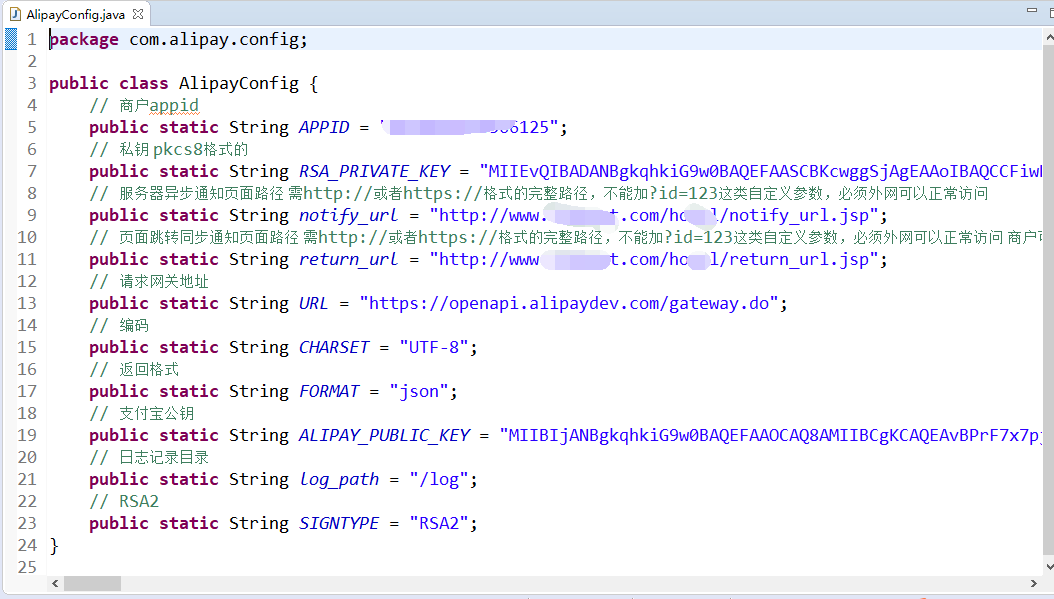The height and width of the screenshot is (599, 1054).
Task: Click the '// 返回格式' comment
Action: (134, 370)
